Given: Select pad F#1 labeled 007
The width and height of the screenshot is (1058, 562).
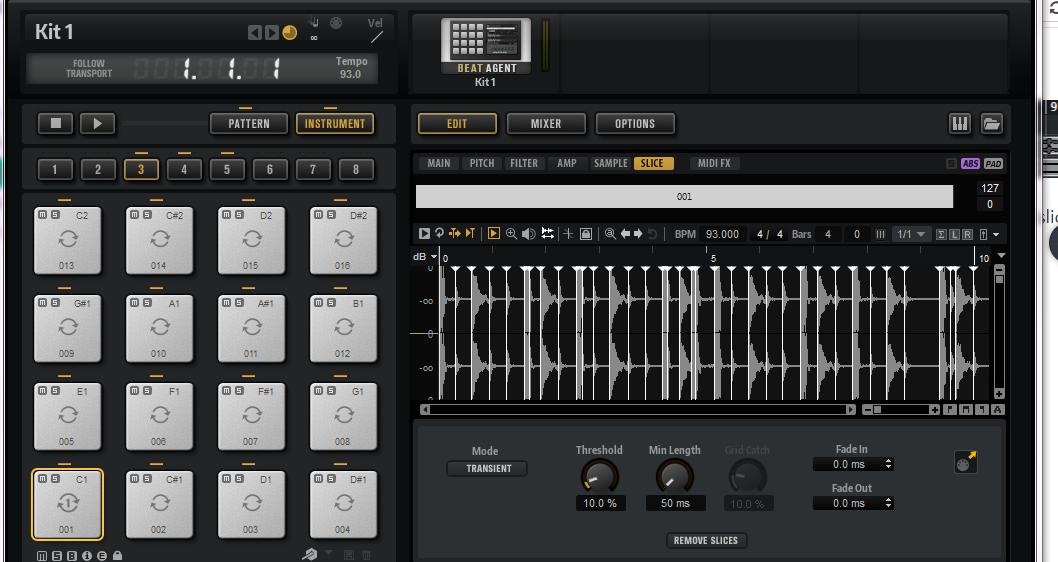Looking at the screenshot, I should [x=252, y=416].
